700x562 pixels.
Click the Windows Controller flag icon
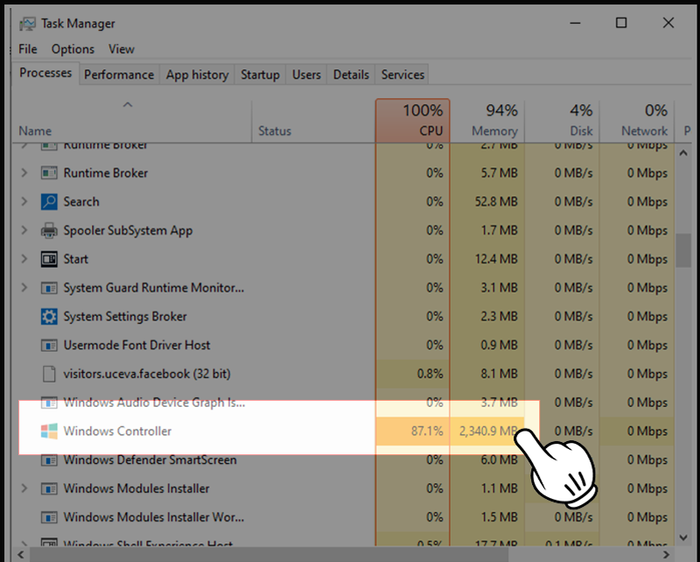point(49,431)
